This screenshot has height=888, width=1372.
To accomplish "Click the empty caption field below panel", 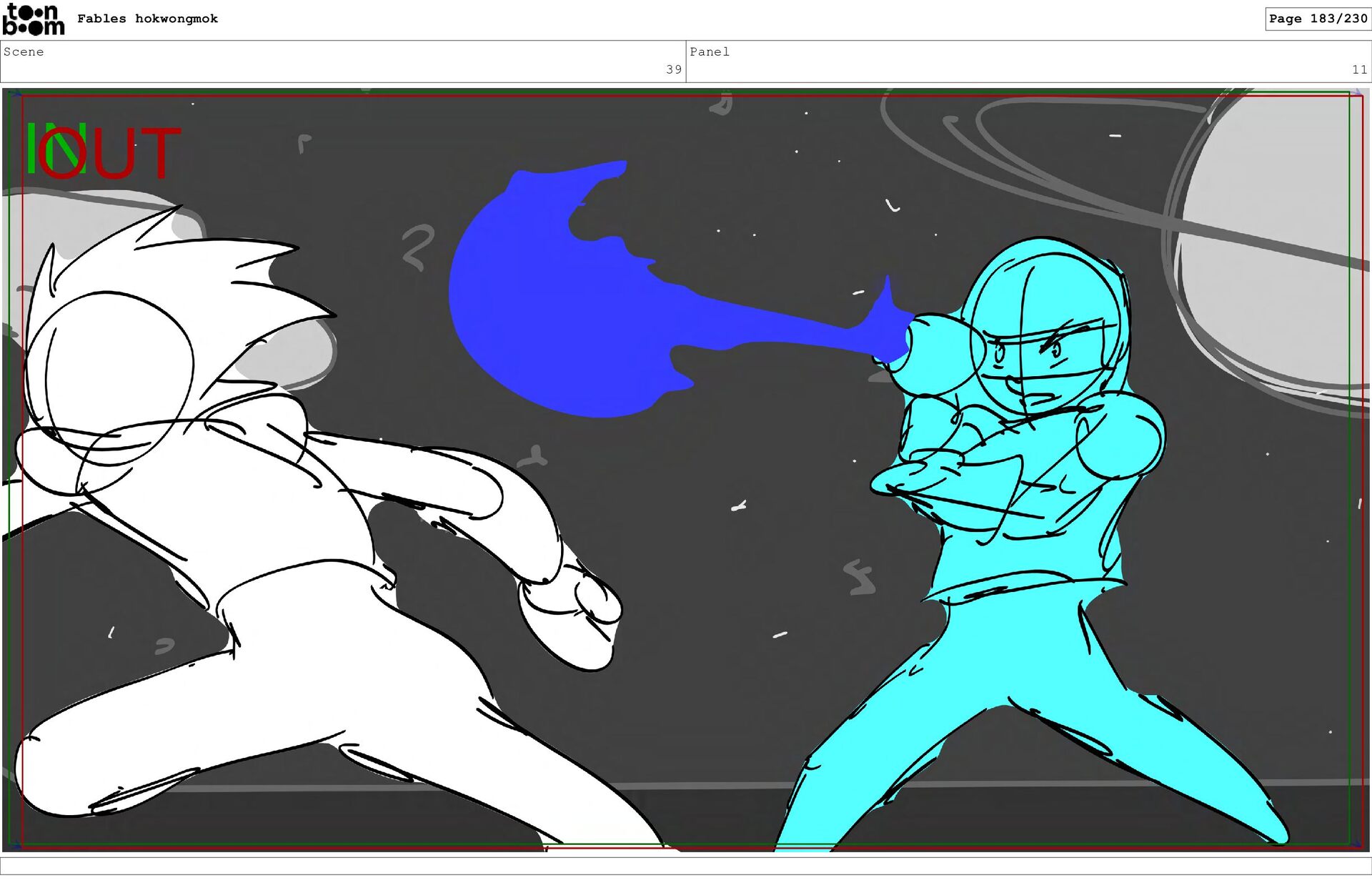I will pyautogui.click(x=686, y=866).
